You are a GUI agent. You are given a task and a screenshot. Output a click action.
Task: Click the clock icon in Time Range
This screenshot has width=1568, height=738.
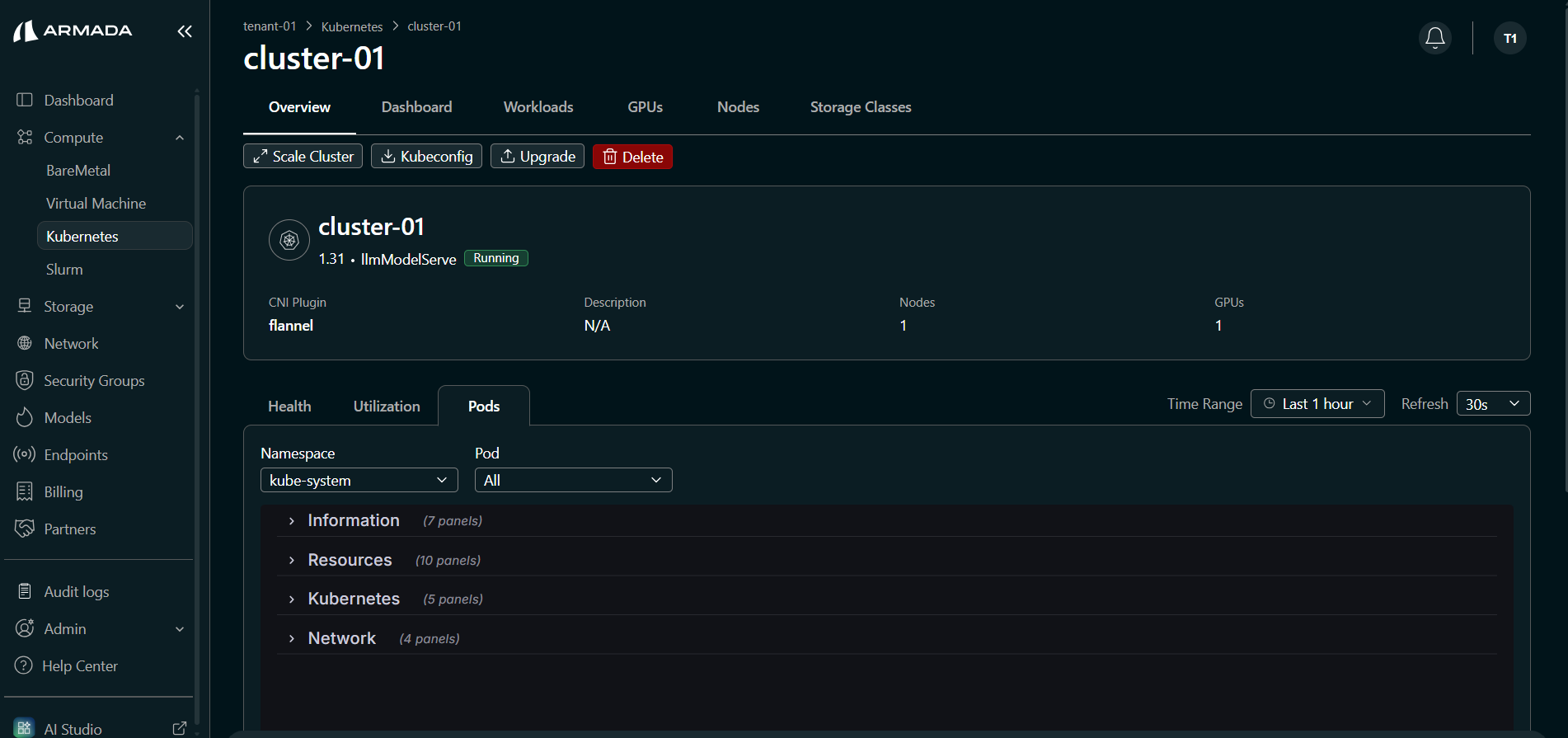tap(1270, 404)
